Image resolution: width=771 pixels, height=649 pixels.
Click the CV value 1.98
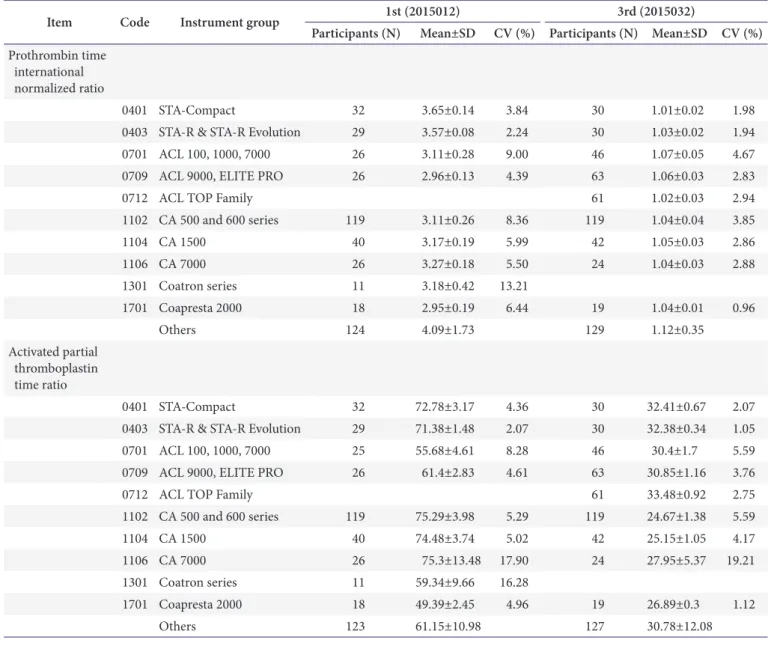click(743, 110)
